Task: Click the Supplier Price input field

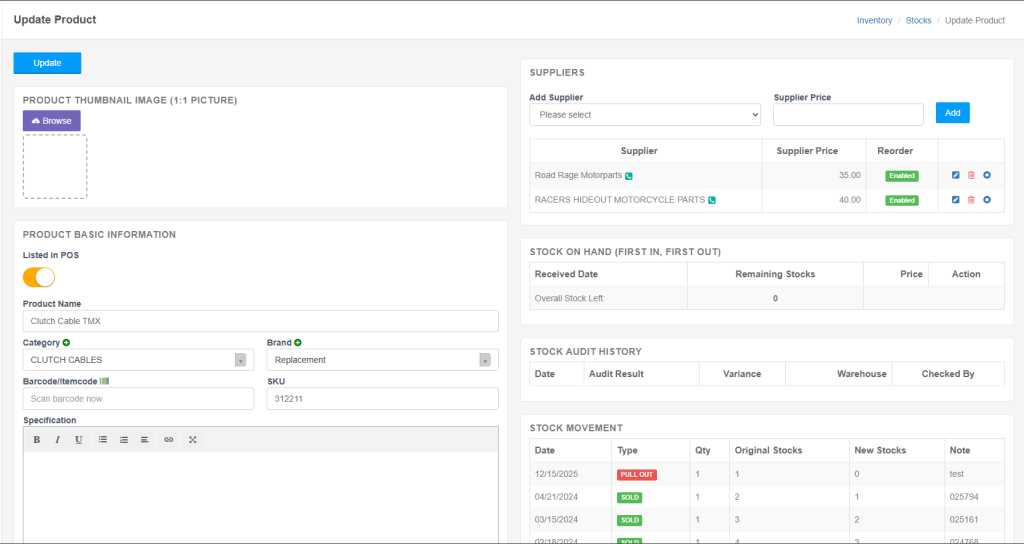Action: pos(848,115)
